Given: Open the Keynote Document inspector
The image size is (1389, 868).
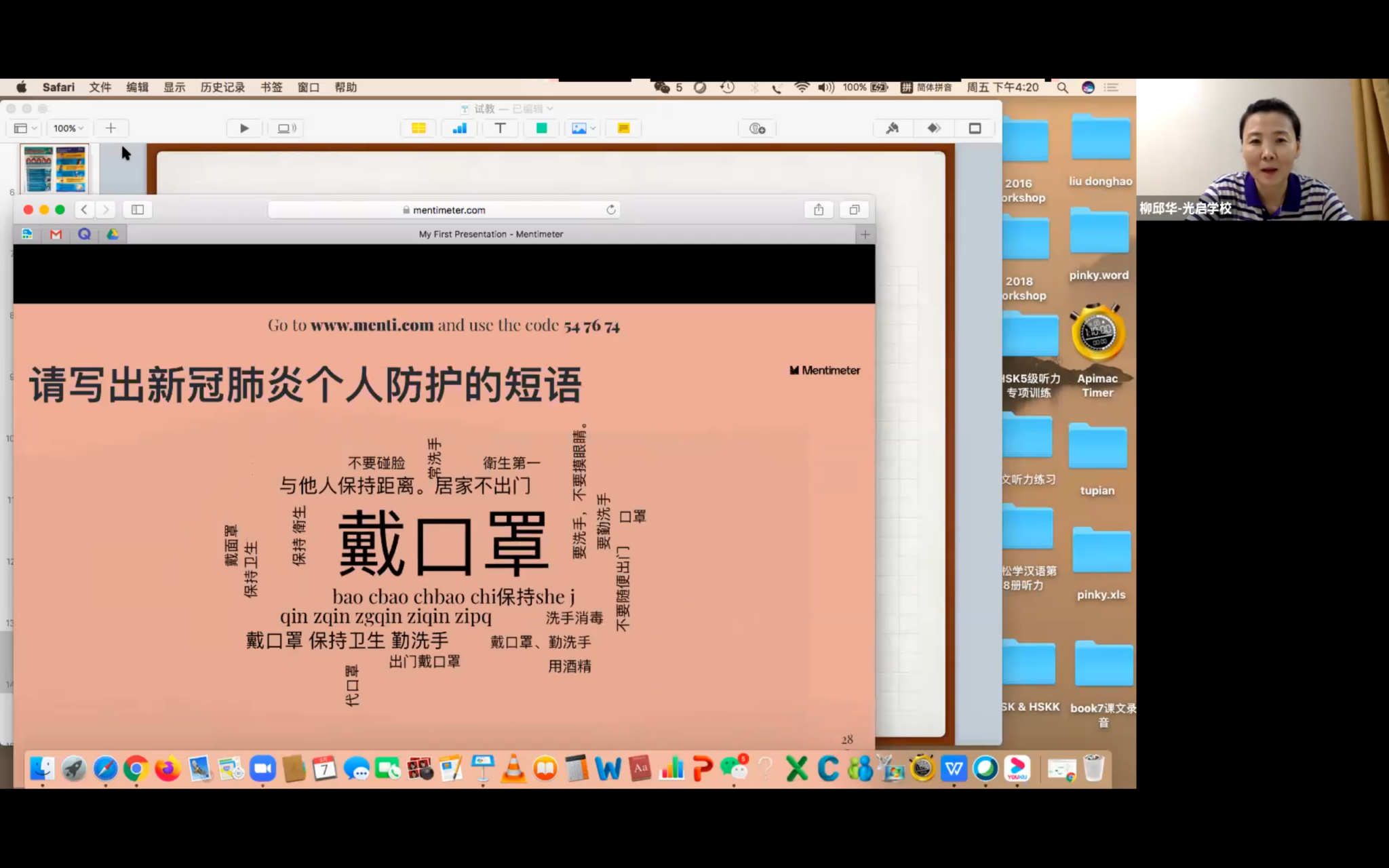Looking at the screenshot, I should pyautogui.click(x=975, y=128).
